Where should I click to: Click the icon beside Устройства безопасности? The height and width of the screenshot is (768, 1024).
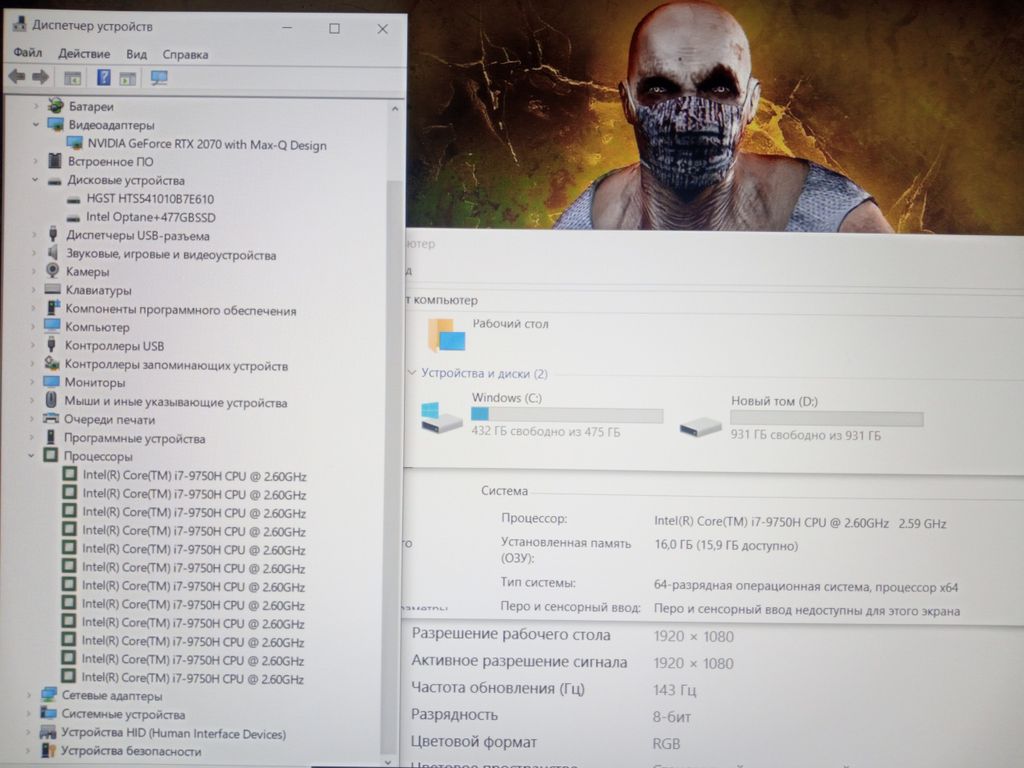point(48,750)
